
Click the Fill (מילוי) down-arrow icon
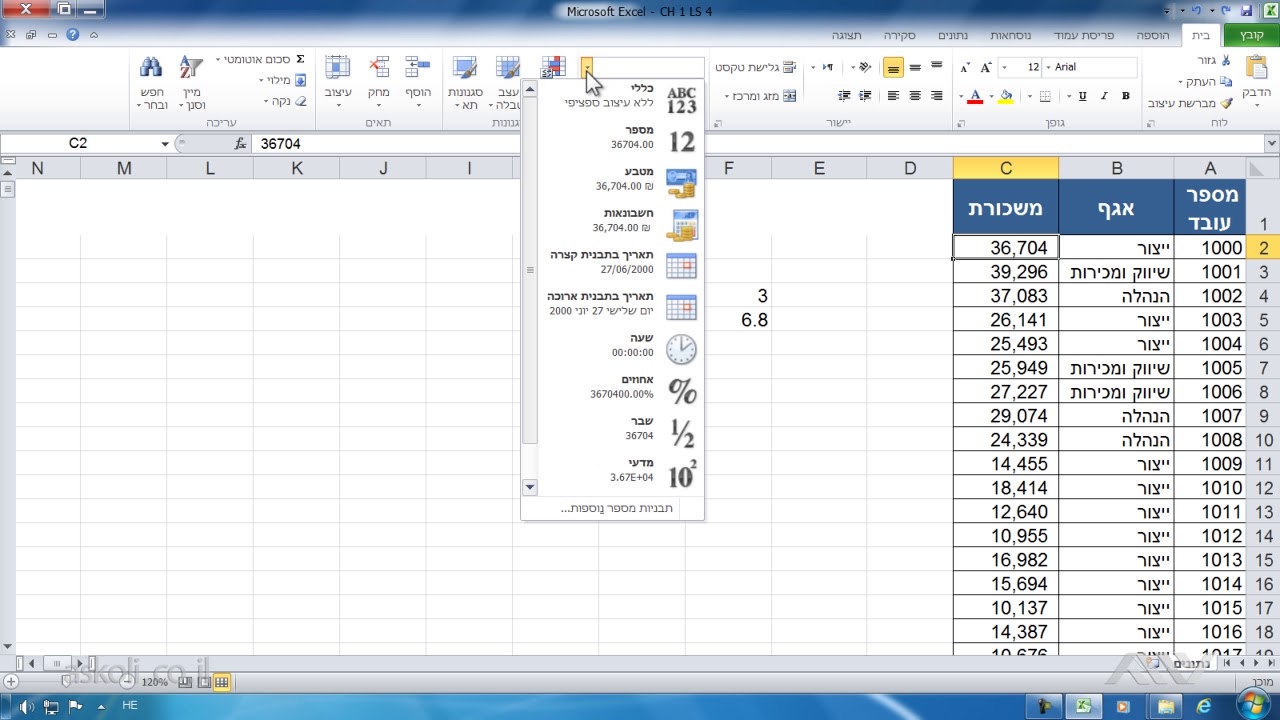click(x=302, y=80)
